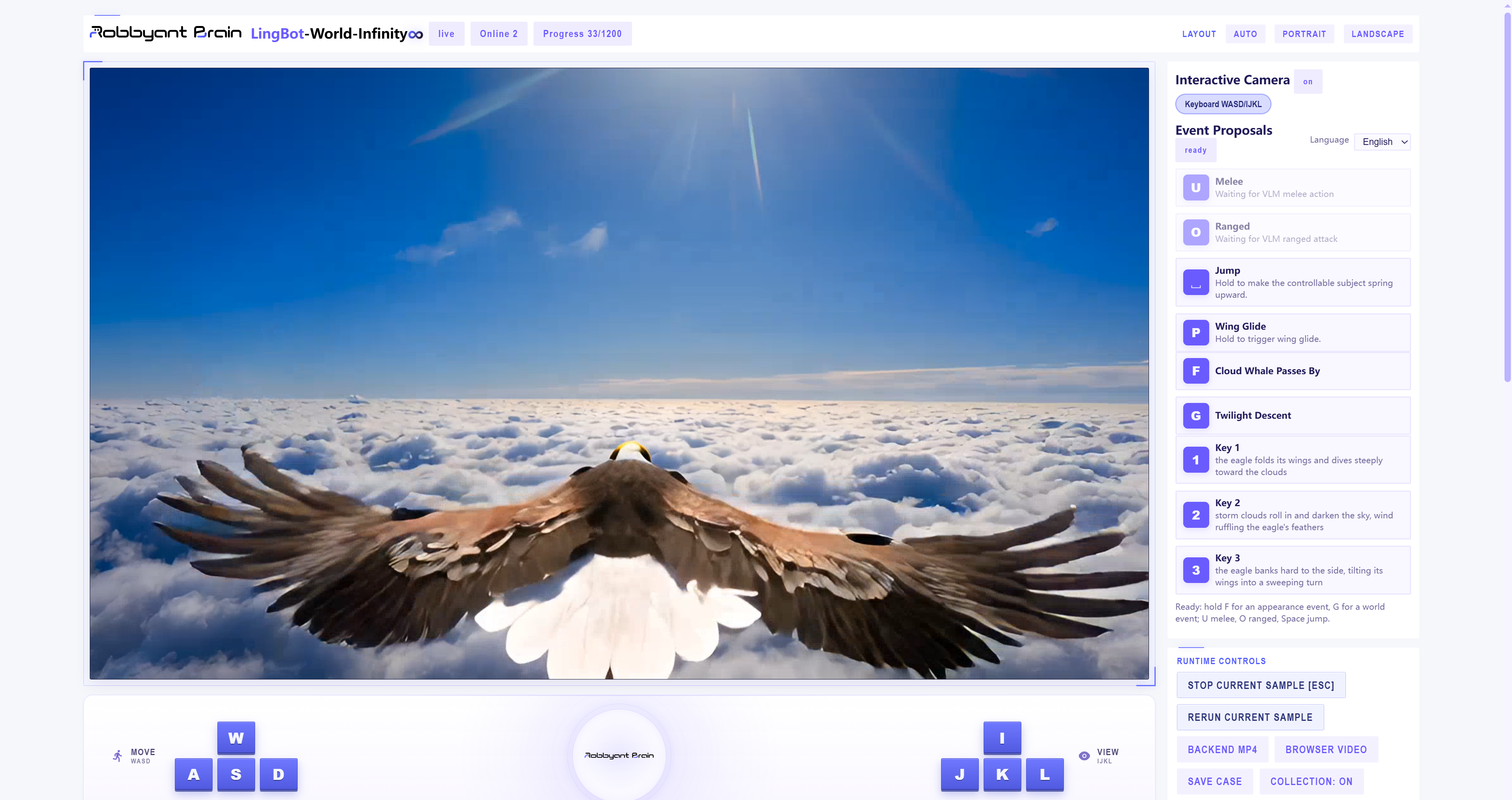Click the D move-right key

[279, 774]
